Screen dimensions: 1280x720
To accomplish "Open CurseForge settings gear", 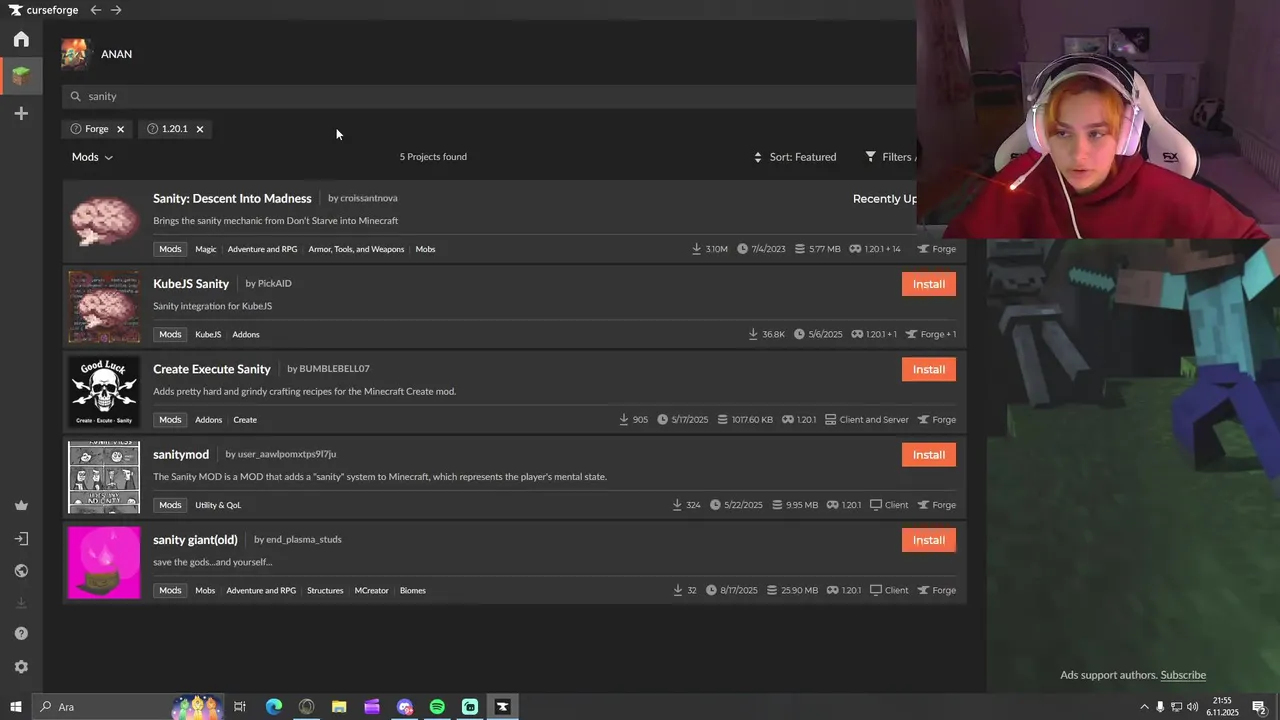I will pyautogui.click(x=21, y=667).
